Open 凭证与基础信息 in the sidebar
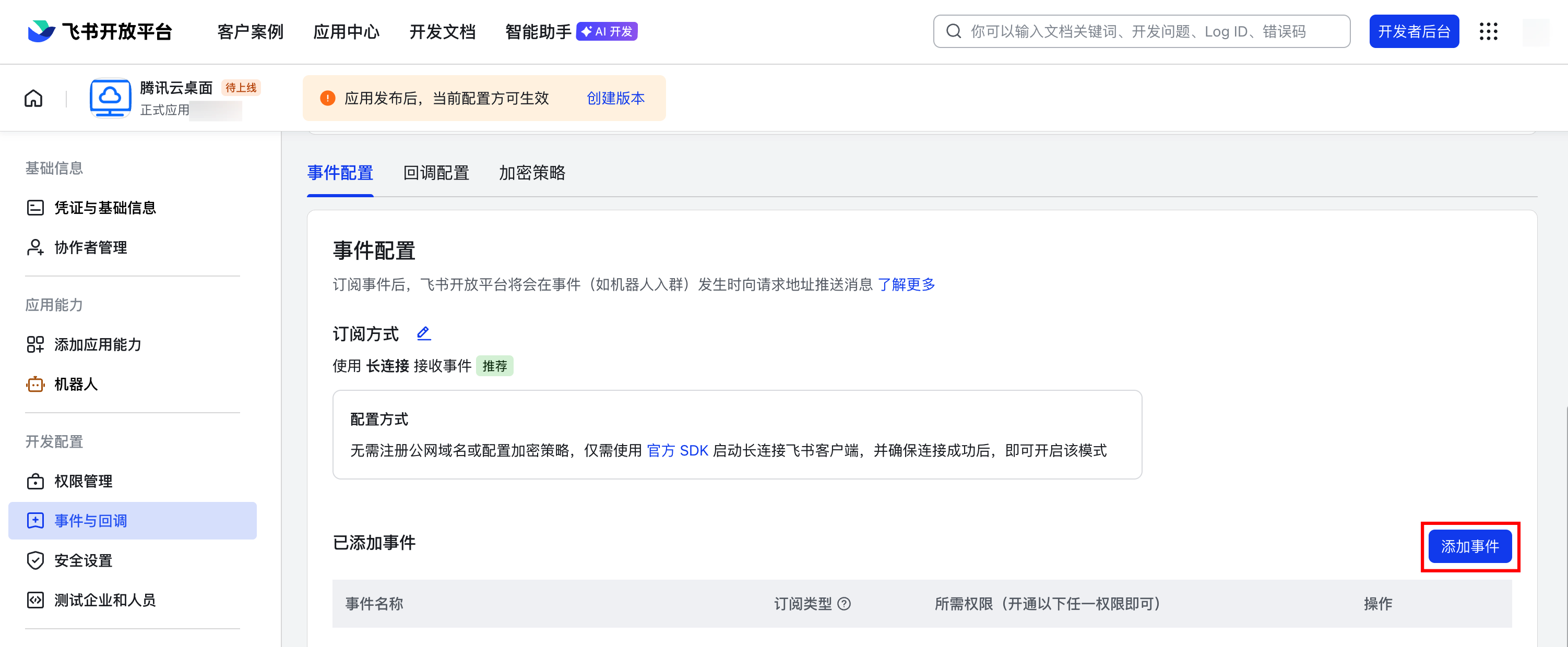 coord(105,208)
